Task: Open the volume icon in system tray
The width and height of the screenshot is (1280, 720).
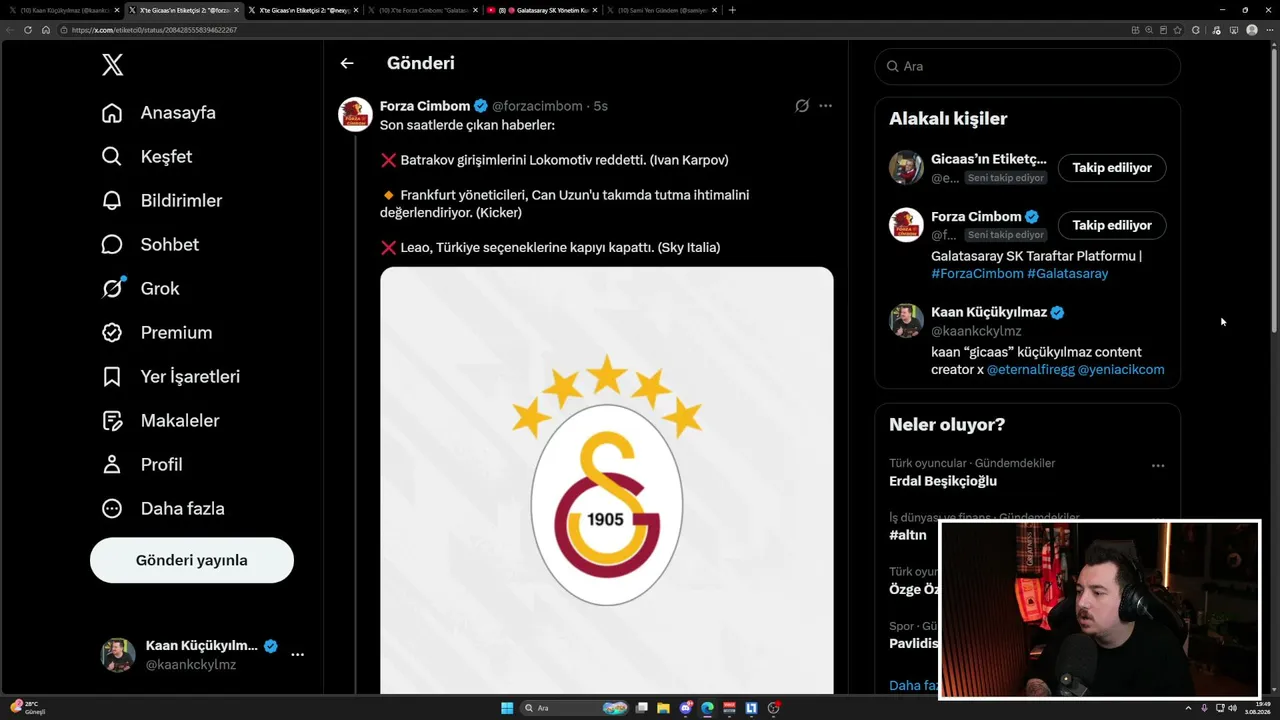Action: pos(1233,708)
